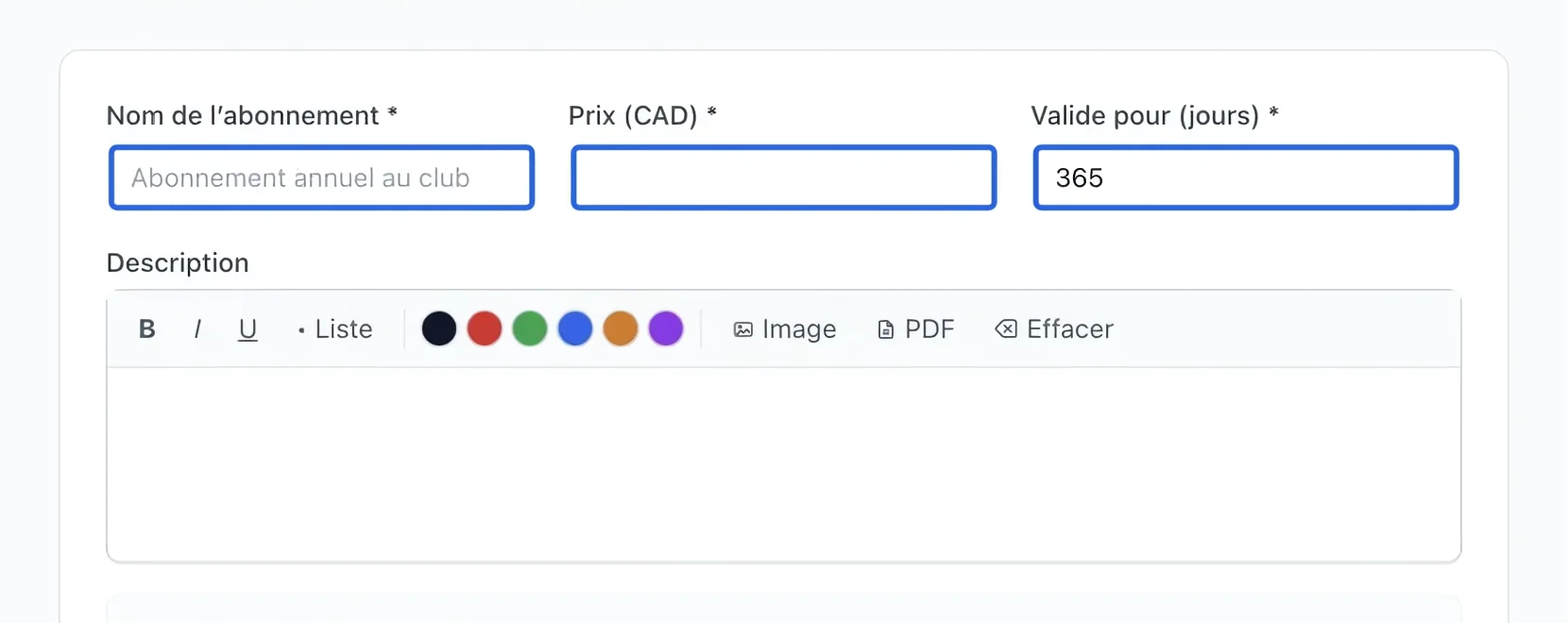This screenshot has height=623, width=1568.
Task: Insert a bulleted Liste in description
Action: click(334, 328)
